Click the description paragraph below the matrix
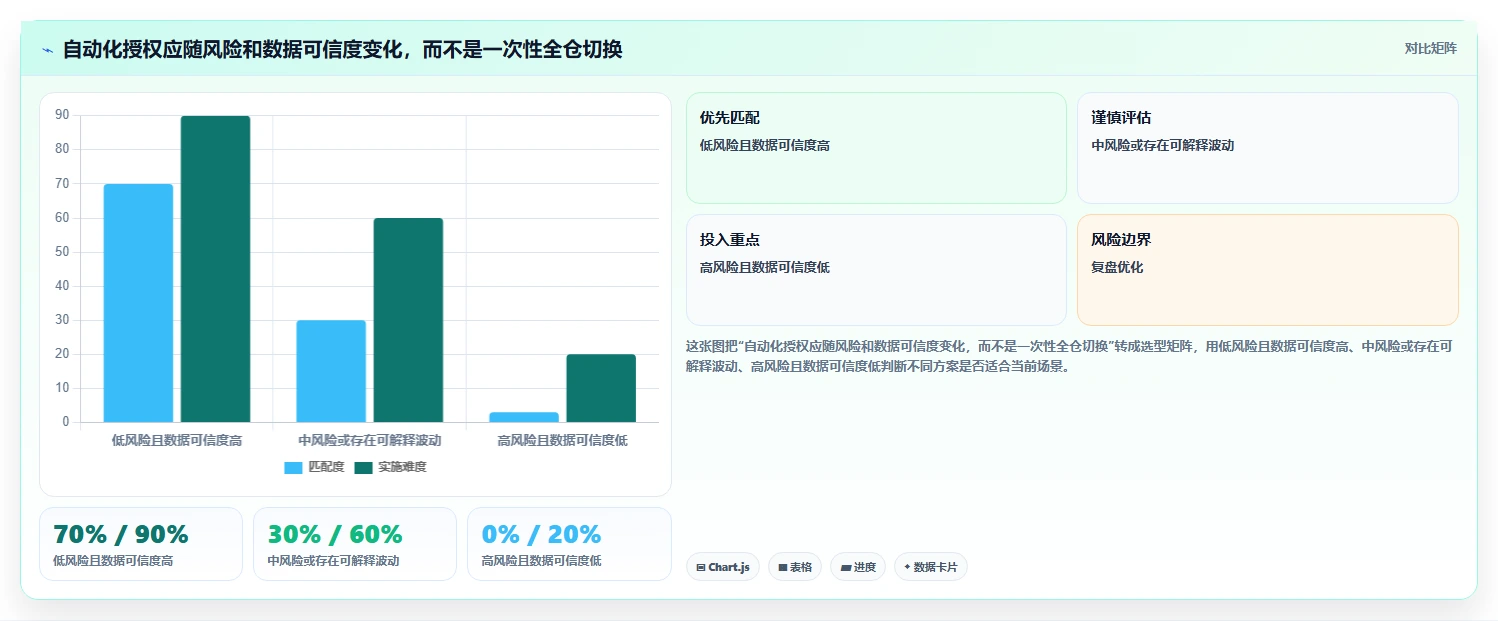The height and width of the screenshot is (621, 1498). click(x=1070, y=356)
